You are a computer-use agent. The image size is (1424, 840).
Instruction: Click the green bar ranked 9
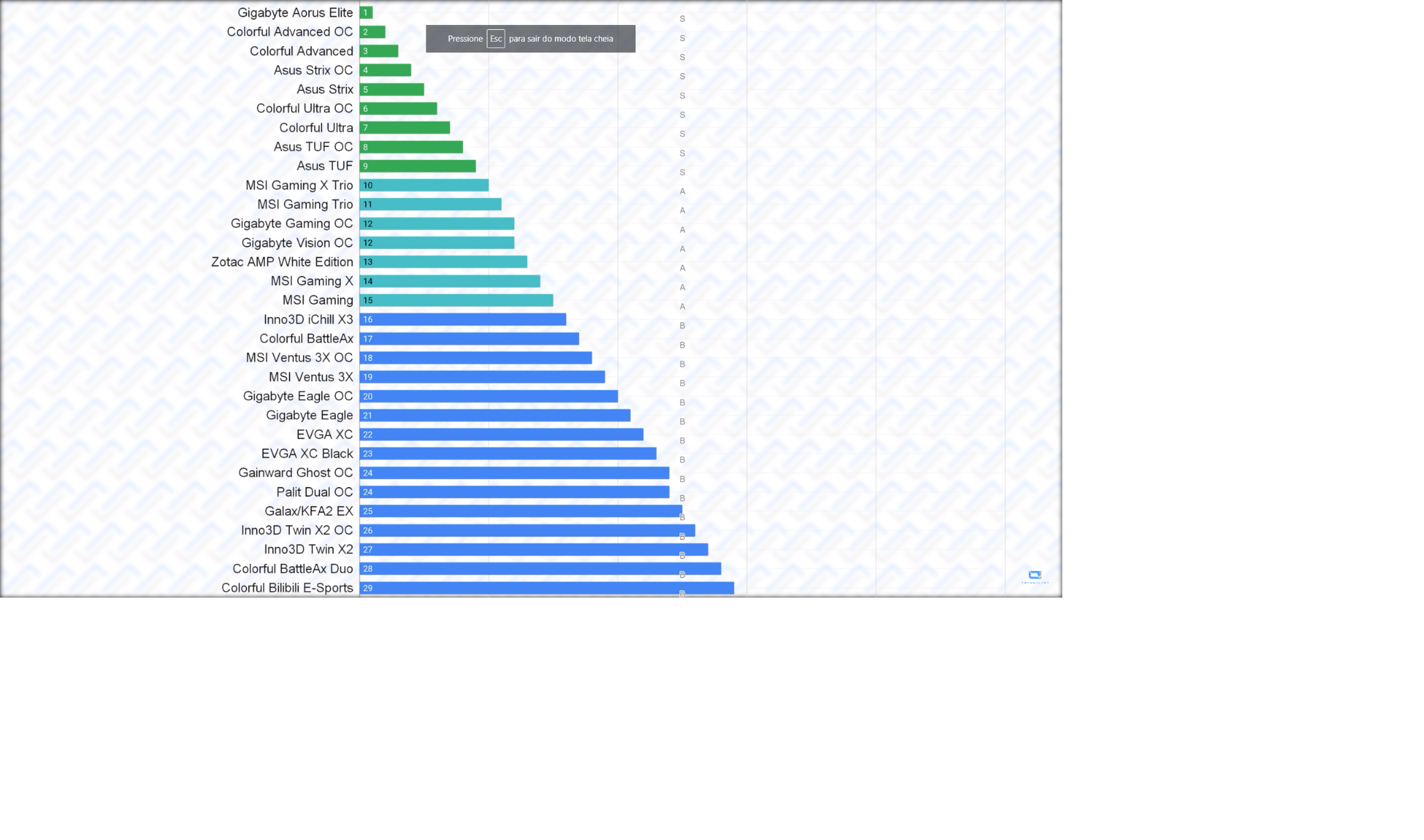tap(418, 166)
